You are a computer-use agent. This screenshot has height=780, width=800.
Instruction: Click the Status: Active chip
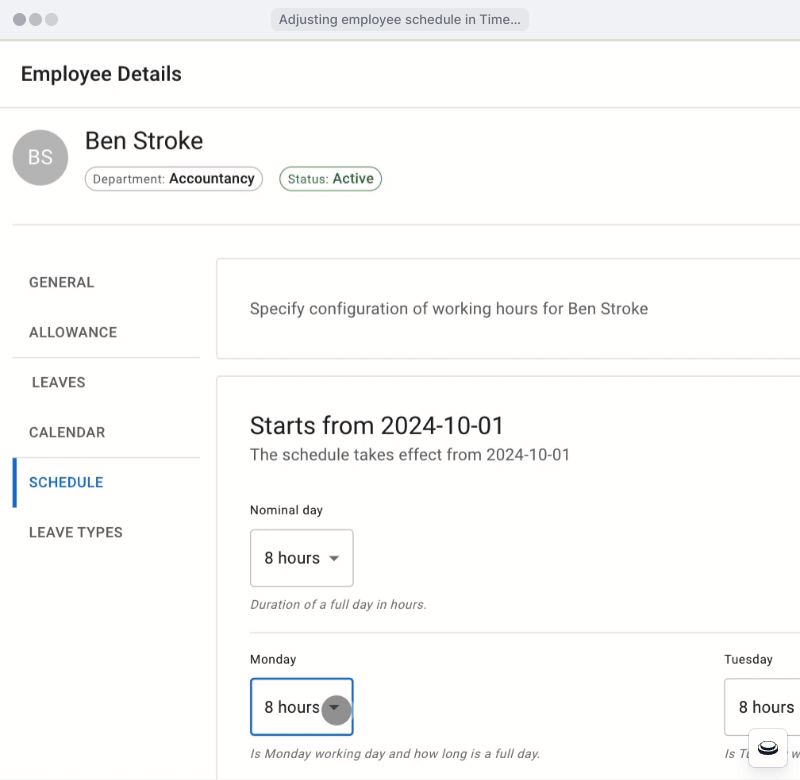coord(330,179)
